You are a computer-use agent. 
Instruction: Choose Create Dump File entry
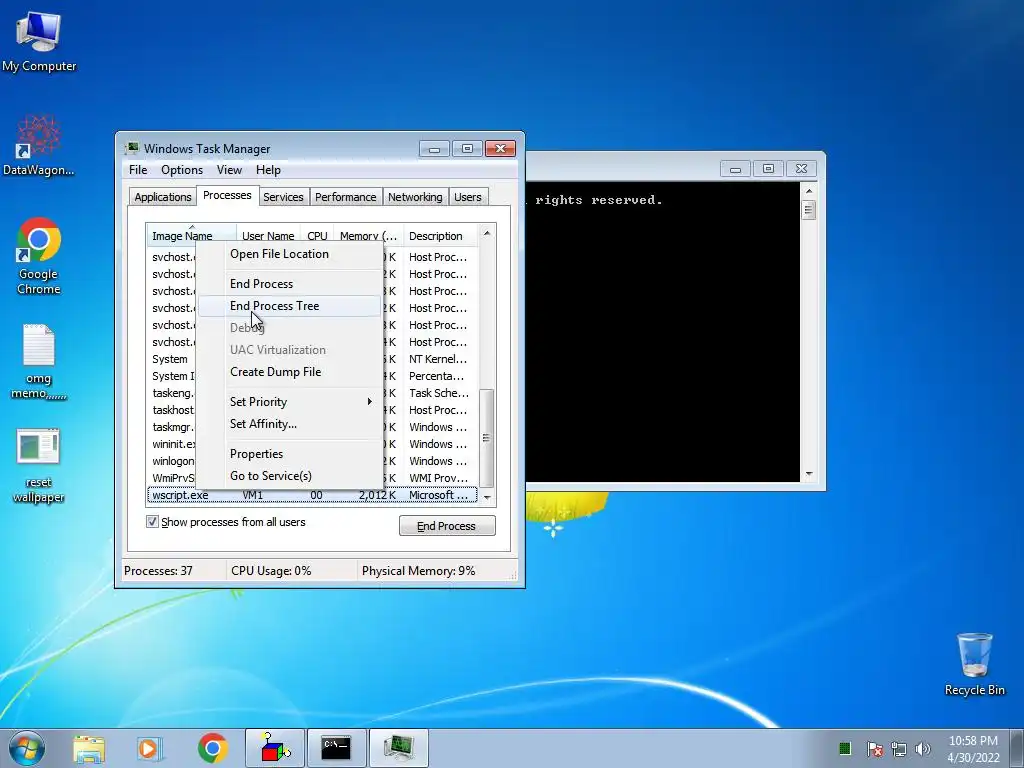[289, 372]
